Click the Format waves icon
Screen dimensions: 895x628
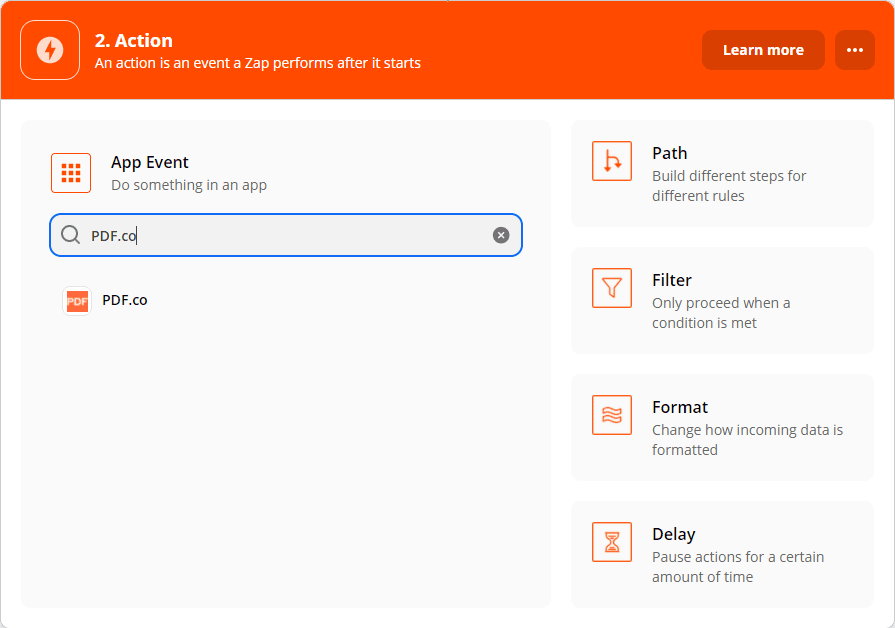[612, 415]
